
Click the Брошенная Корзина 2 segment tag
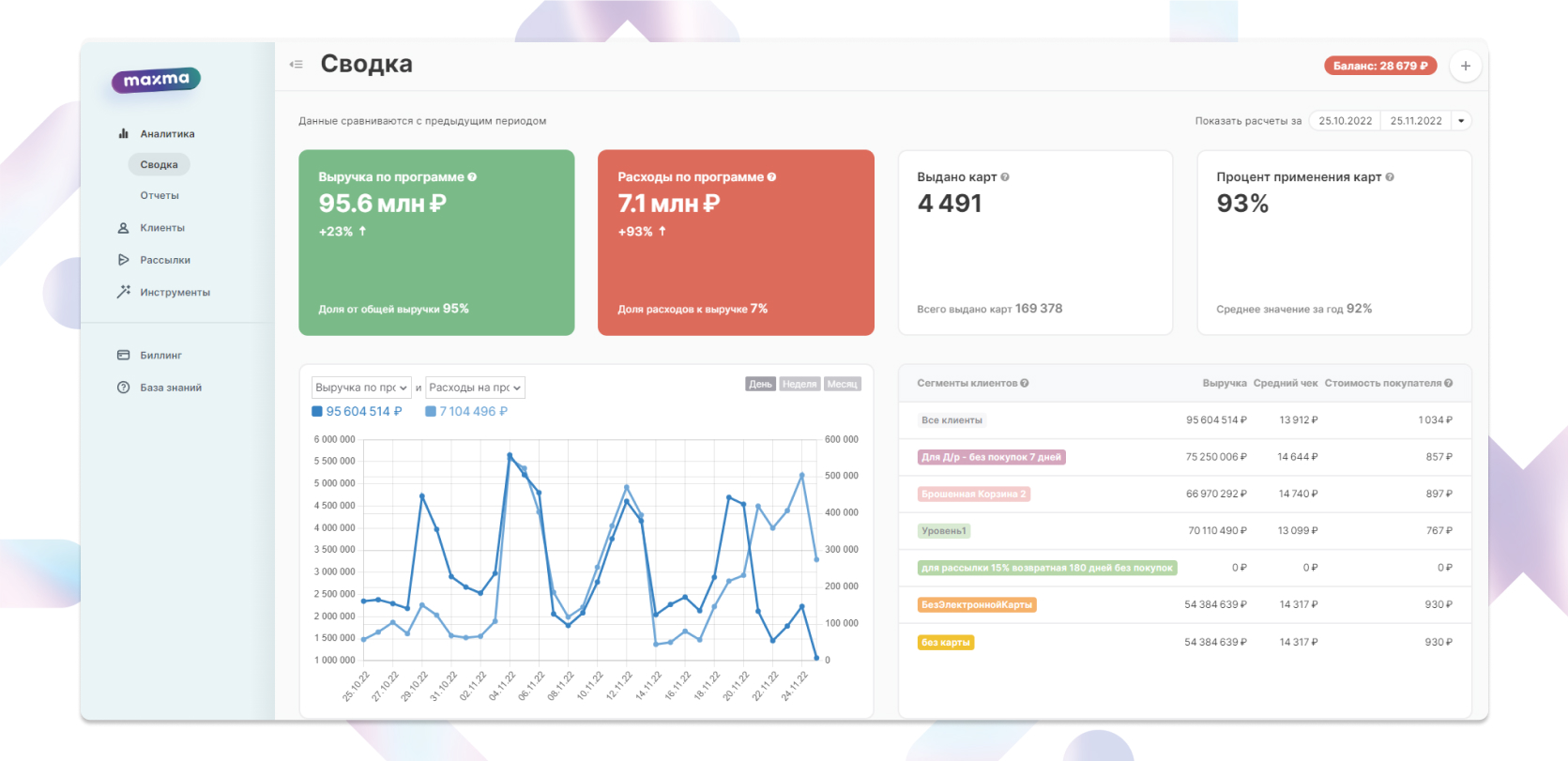click(973, 495)
